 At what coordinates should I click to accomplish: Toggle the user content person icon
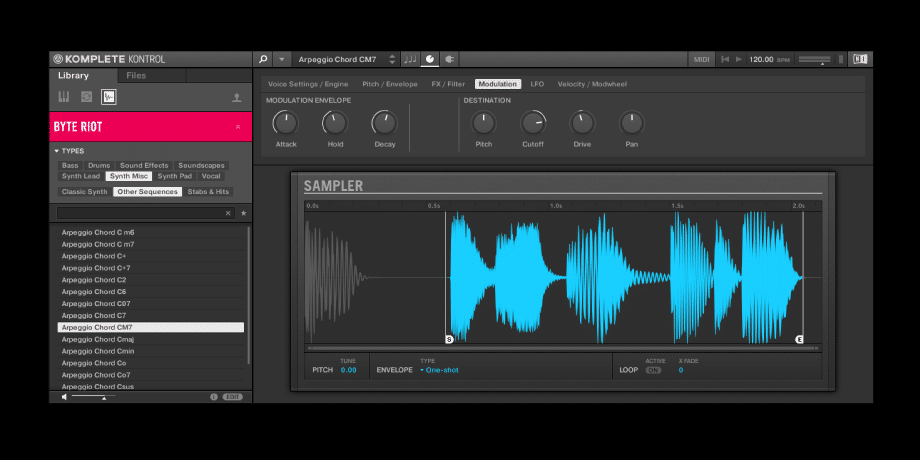(236, 97)
